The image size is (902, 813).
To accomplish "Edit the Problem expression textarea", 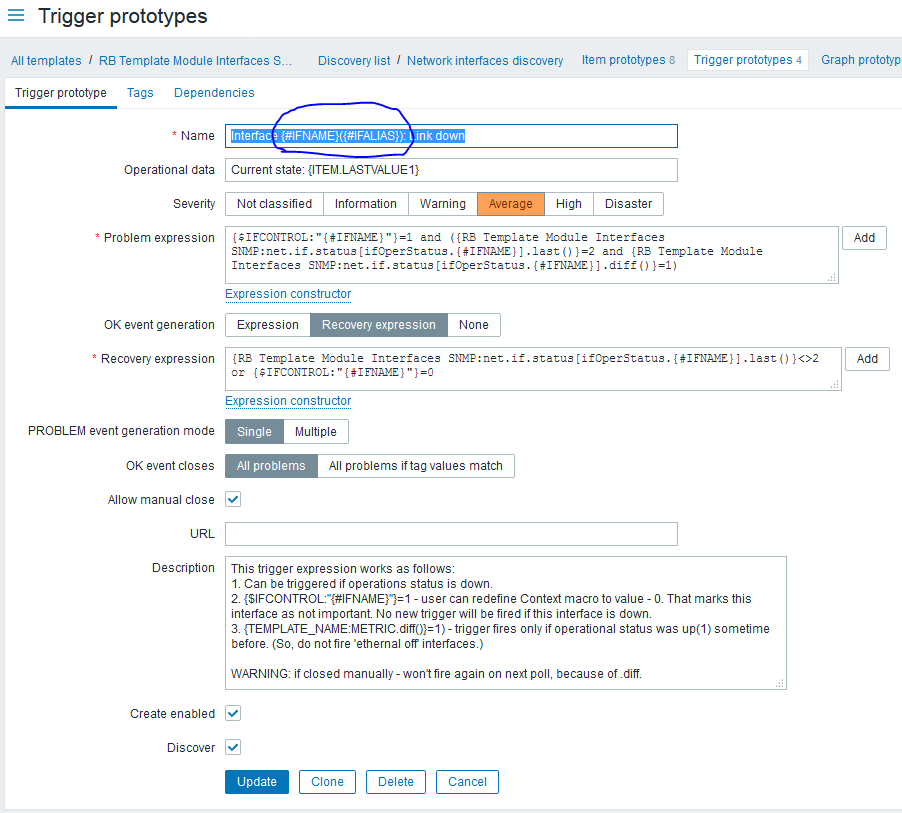I will tap(532, 255).
